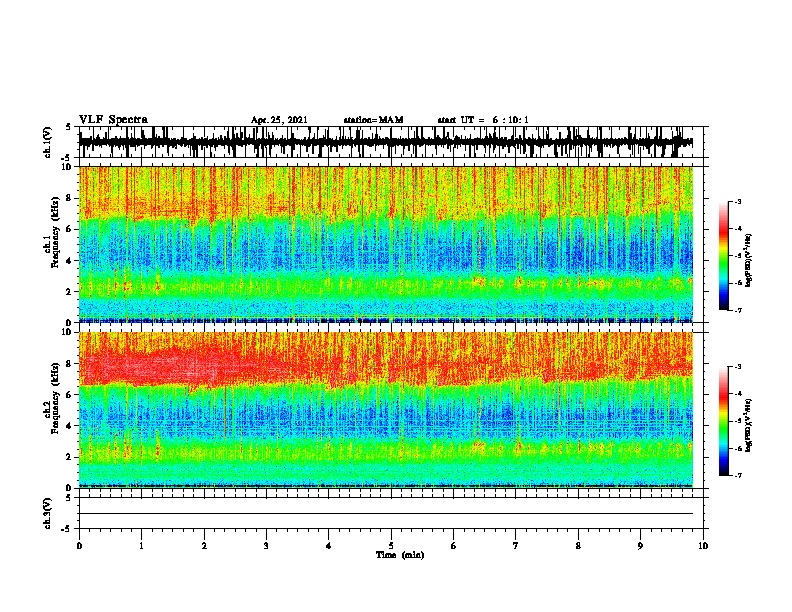The image size is (792, 612).
Task: Click the "4" kHz tick of the ch.1 spectrogram
Action: (70, 260)
